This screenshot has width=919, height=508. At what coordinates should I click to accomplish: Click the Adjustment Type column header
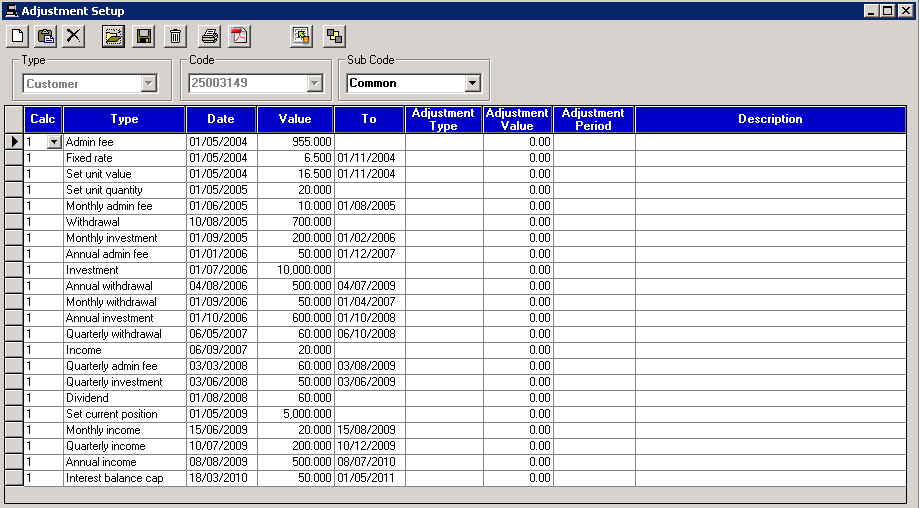point(443,119)
